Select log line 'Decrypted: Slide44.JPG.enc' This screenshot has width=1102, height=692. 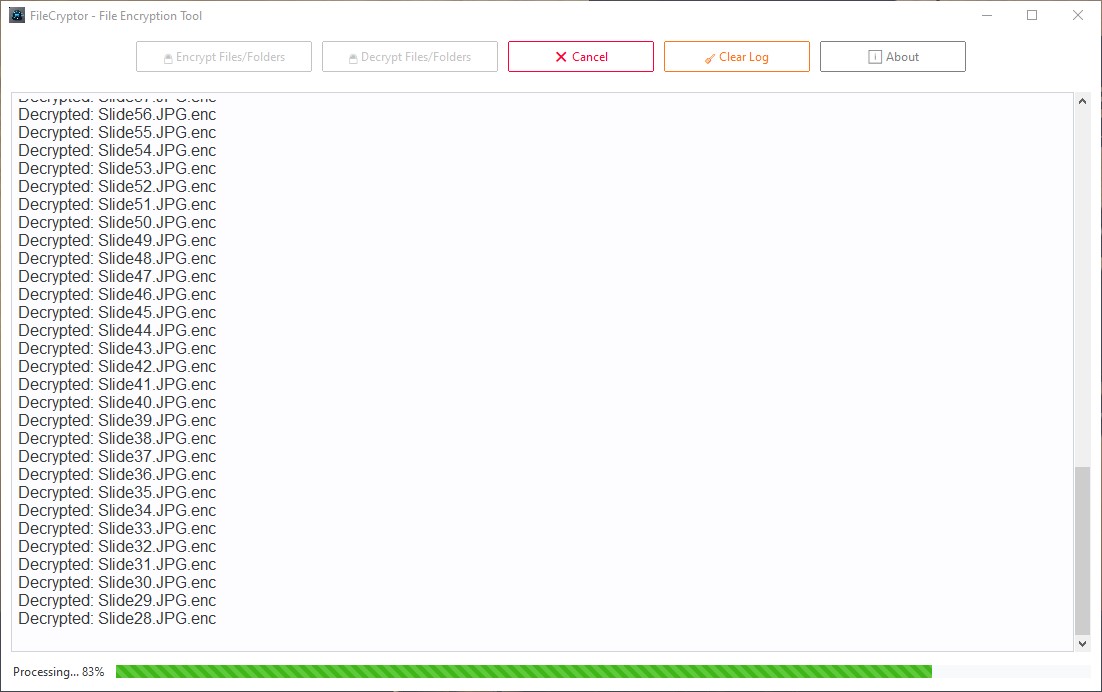(117, 330)
